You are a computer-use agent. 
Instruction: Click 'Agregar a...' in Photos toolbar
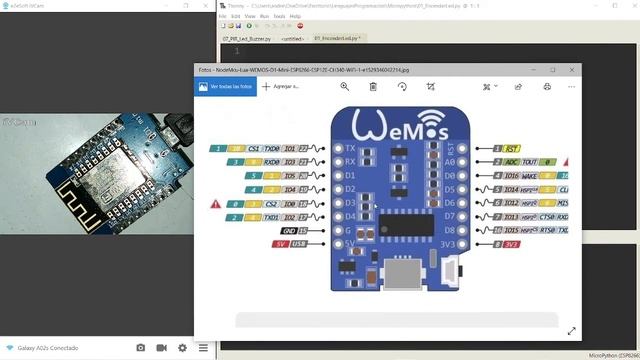(x=280, y=87)
